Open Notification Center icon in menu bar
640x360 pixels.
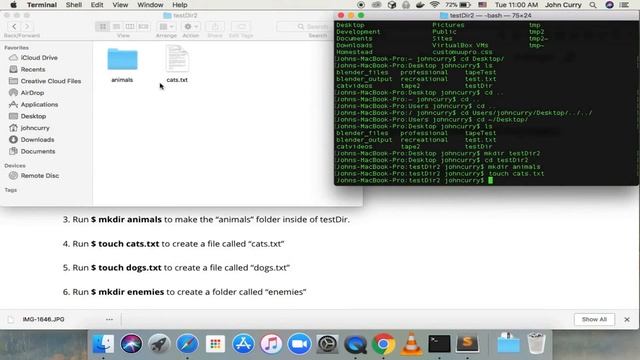[x=624, y=5]
